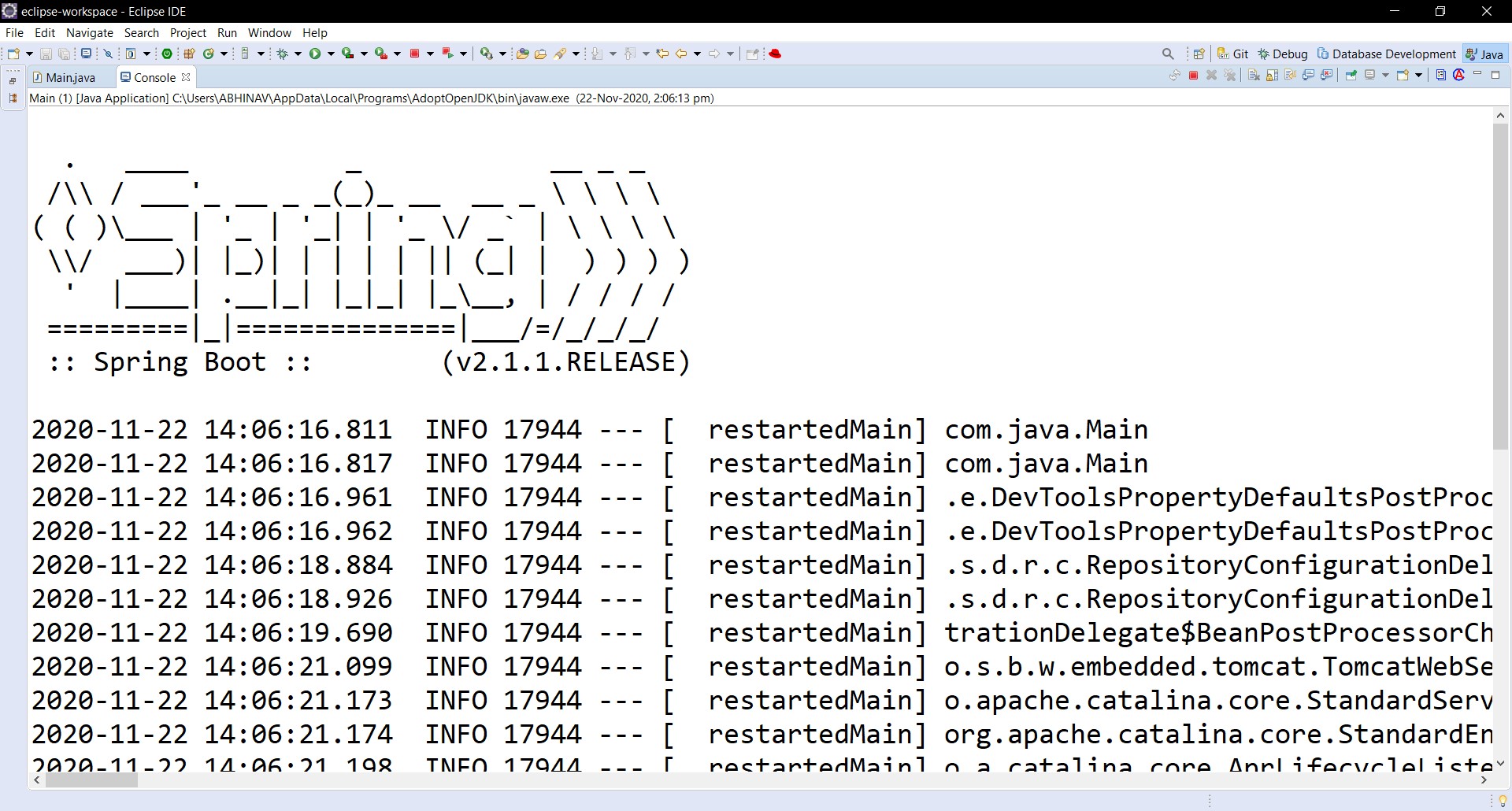Click the New file toolbar icon

[13, 54]
